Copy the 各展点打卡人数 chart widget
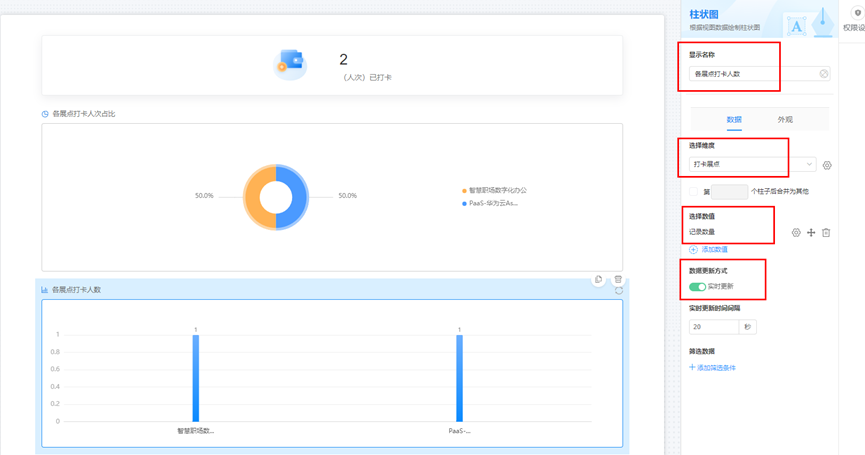 598,280
